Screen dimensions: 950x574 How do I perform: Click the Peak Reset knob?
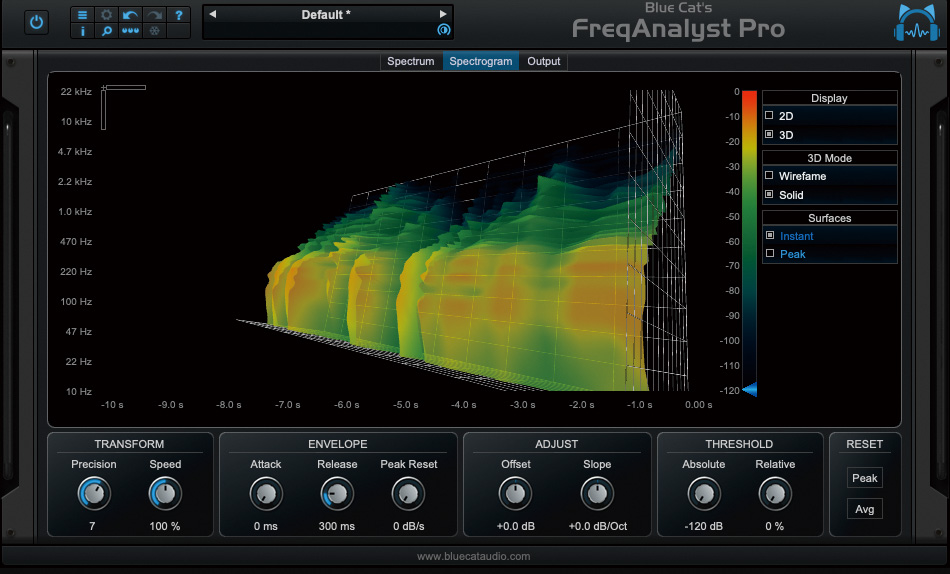[408, 493]
